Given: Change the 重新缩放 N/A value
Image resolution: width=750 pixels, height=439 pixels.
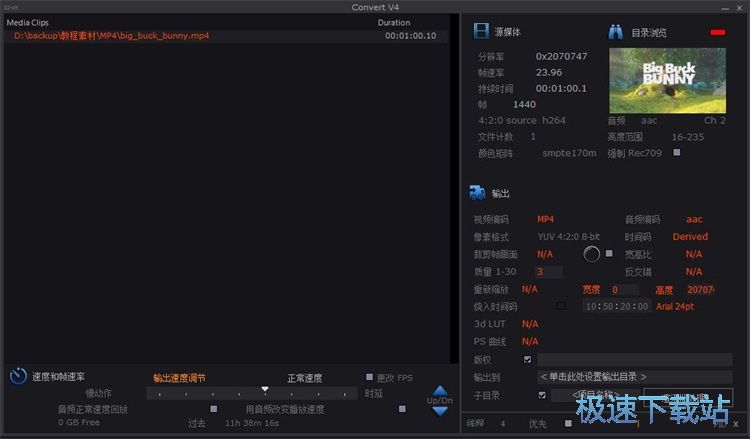Looking at the screenshot, I should tap(529, 289).
